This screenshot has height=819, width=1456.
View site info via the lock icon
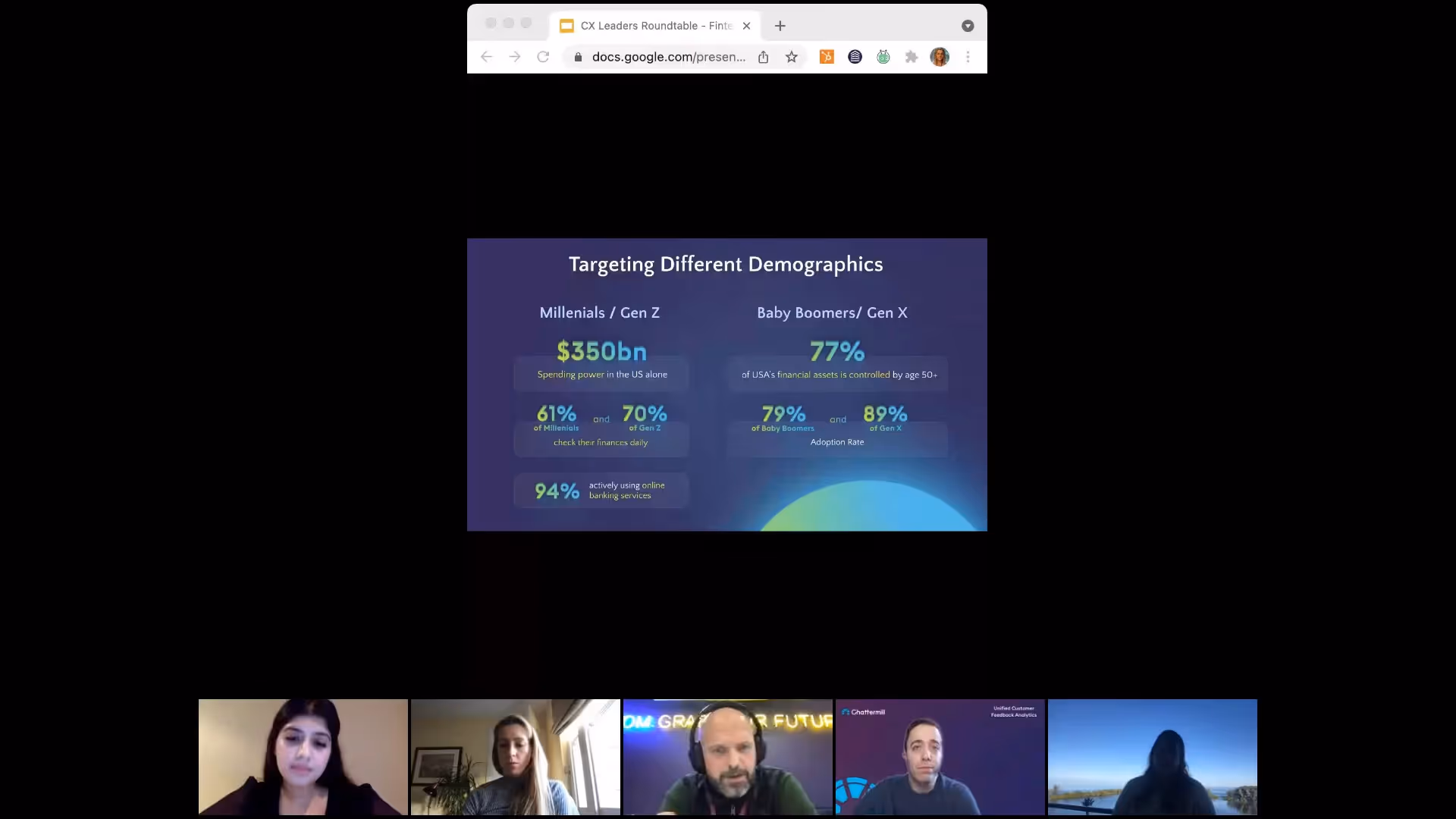point(578,57)
